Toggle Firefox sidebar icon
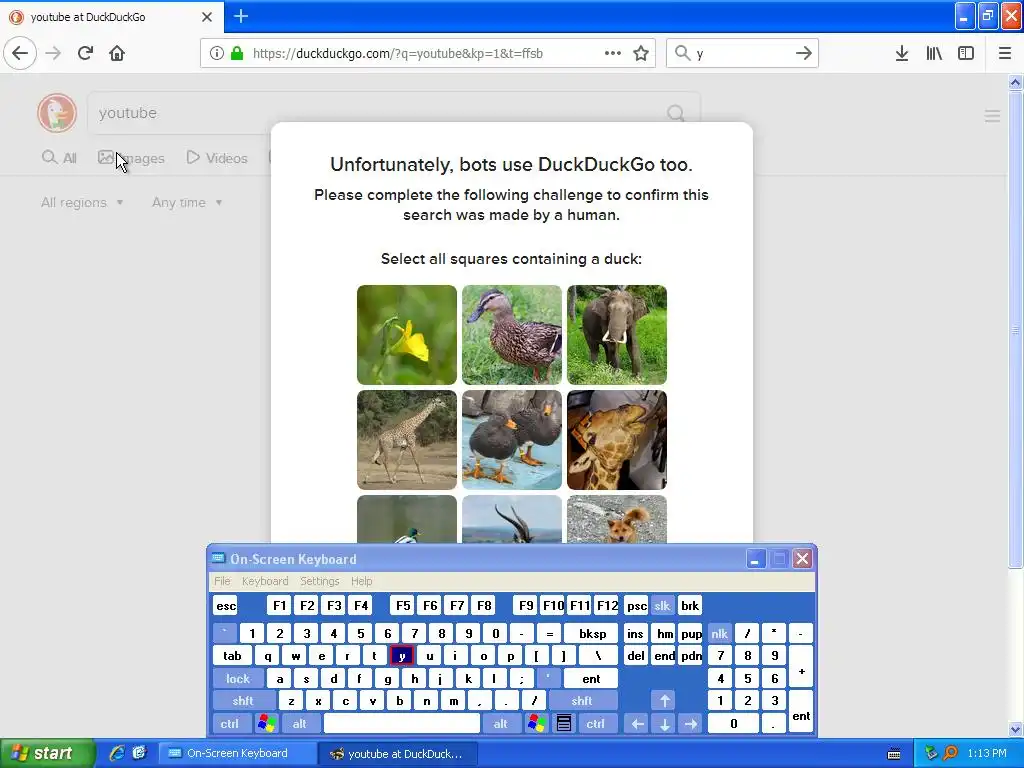The height and width of the screenshot is (768, 1024). [x=966, y=53]
